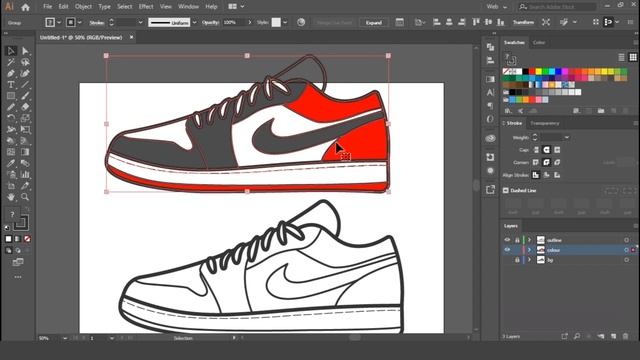Click the Home icon in top bar

click(x=25, y=7)
